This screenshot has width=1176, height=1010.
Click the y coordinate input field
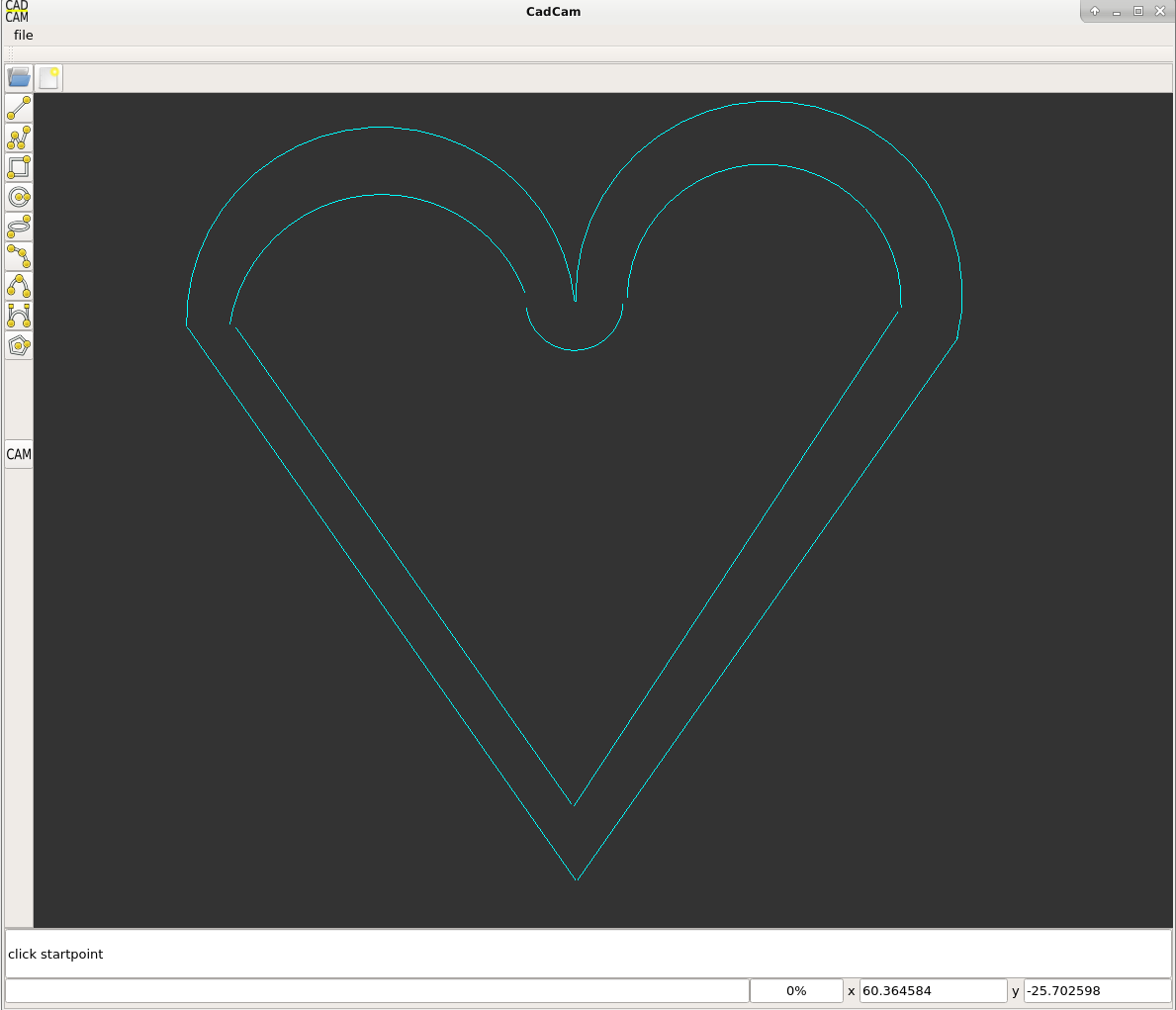tap(1097, 990)
